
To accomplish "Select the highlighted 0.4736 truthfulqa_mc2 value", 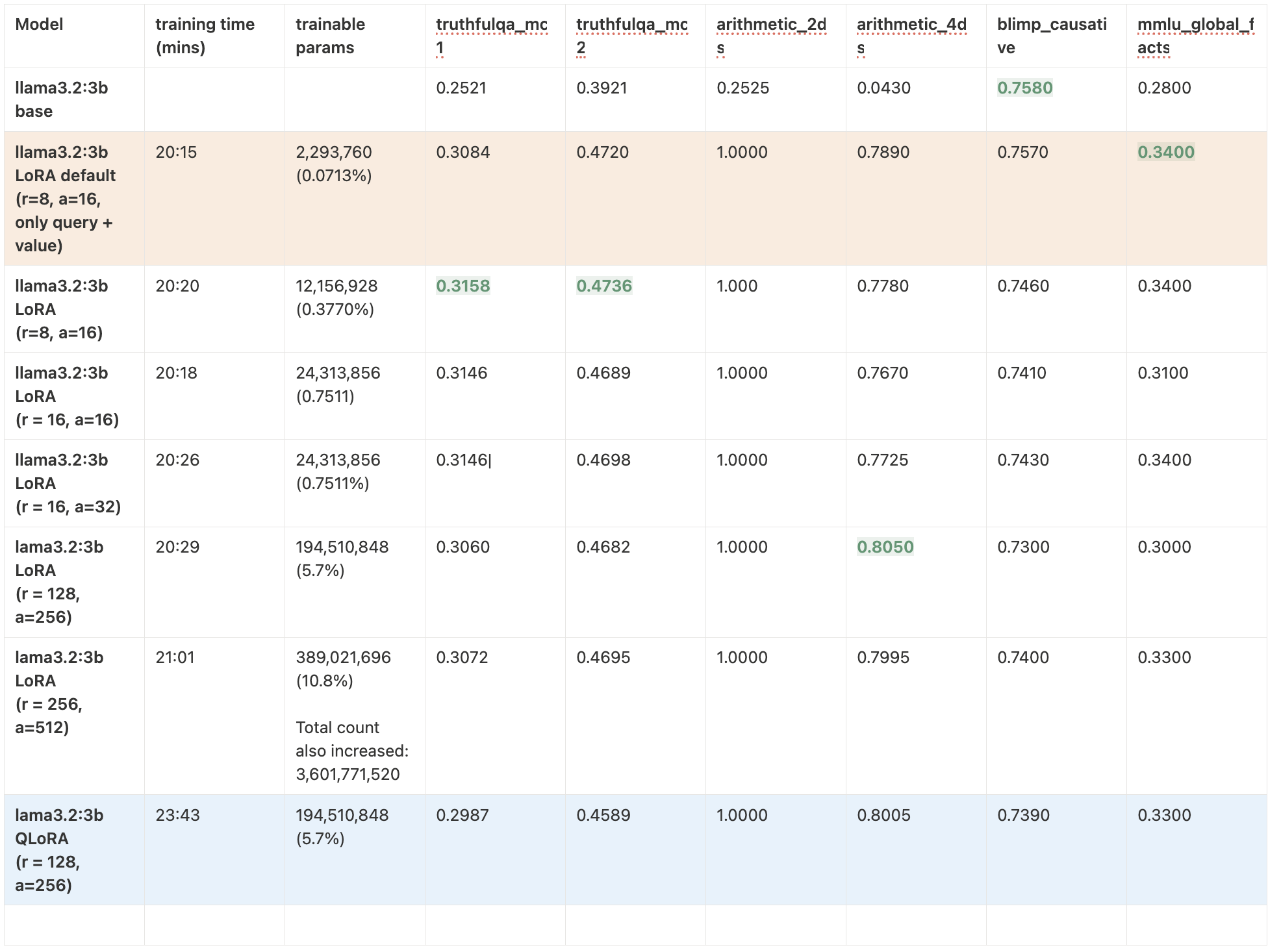I will point(604,286).
